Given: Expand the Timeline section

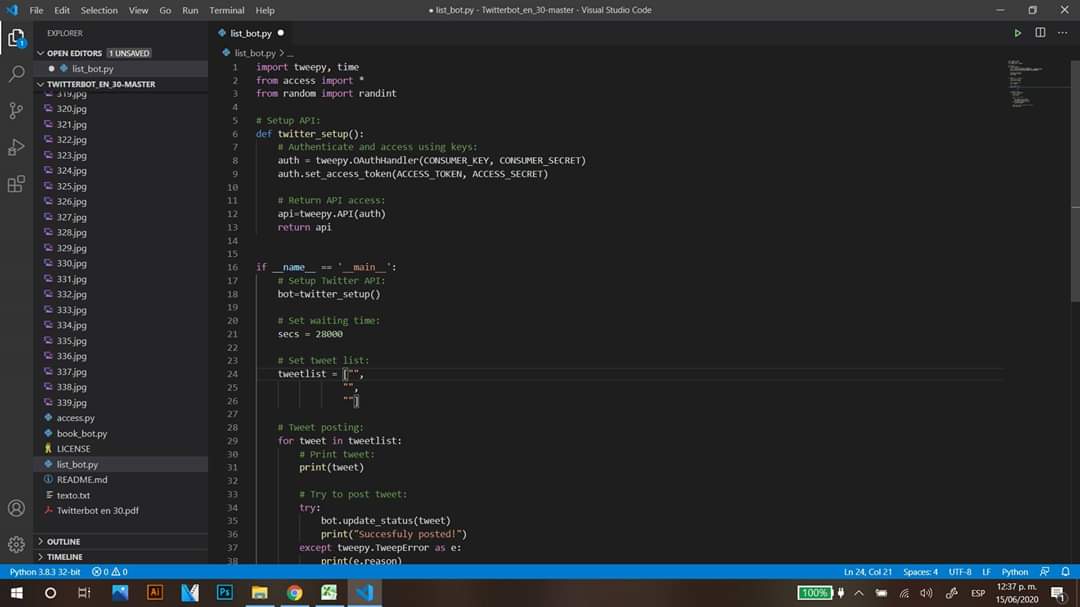Looking at the screenshot, I should click(x=64, y=557).
